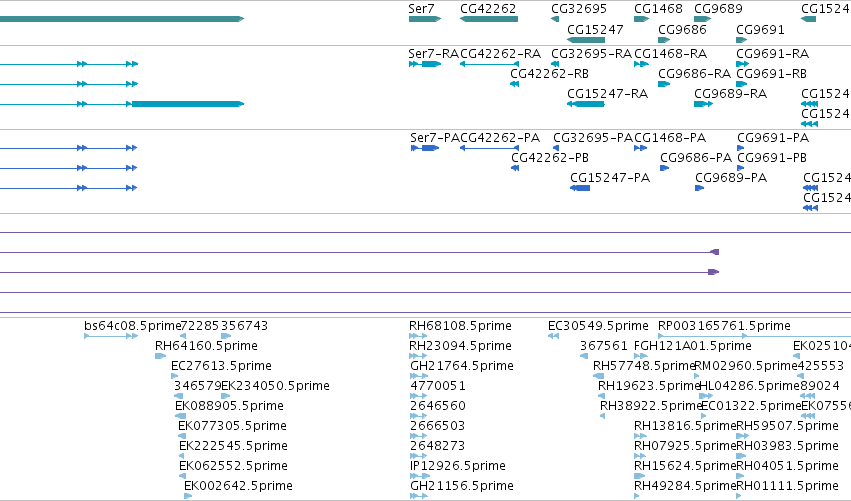Click EST RH13816.5prime
Image resolution: width=851 pixels, height=501 pixels.
coord(685,426)
